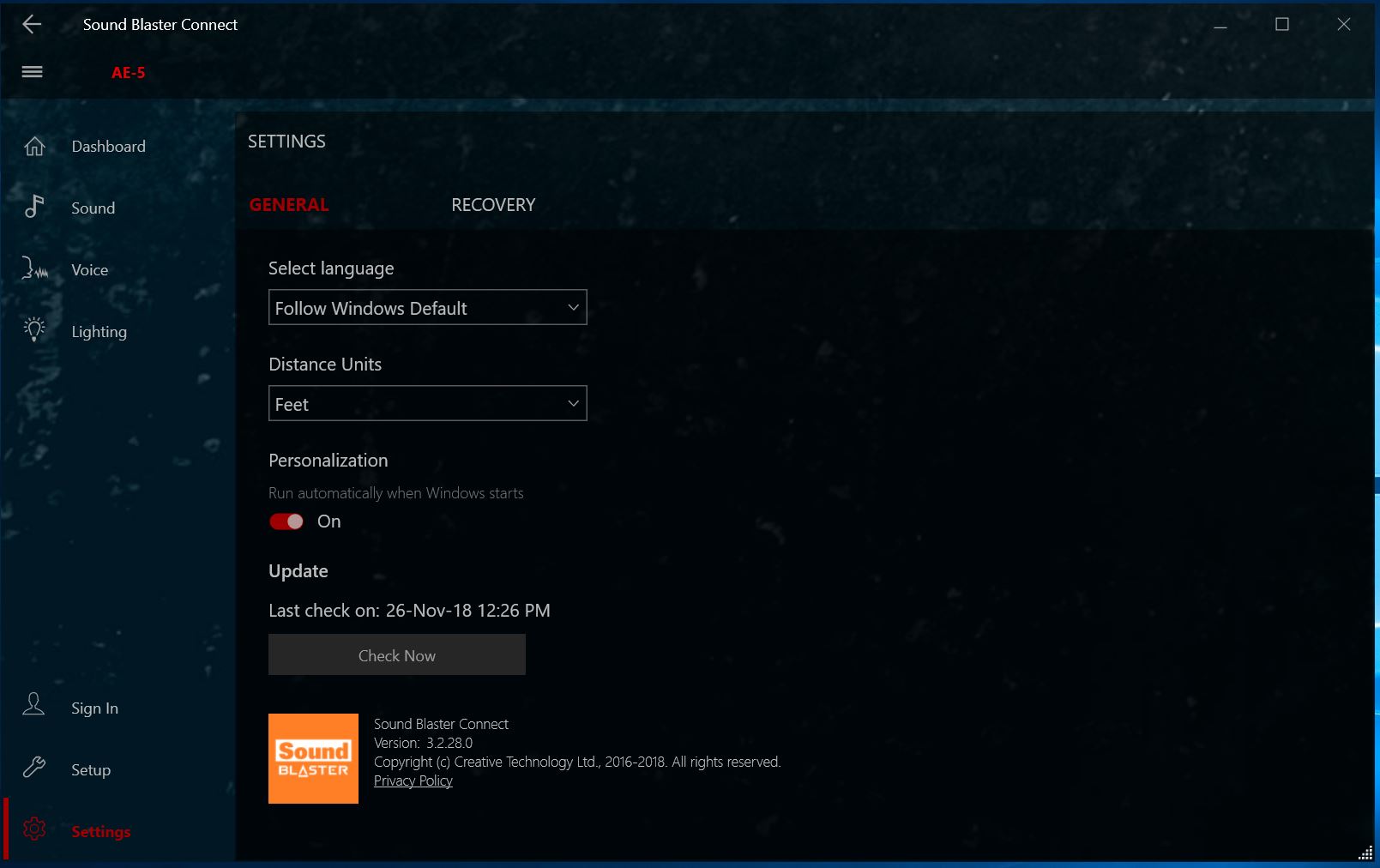
Task: Click the Version: 3.2.28.0 text
Action: [423, 743]
